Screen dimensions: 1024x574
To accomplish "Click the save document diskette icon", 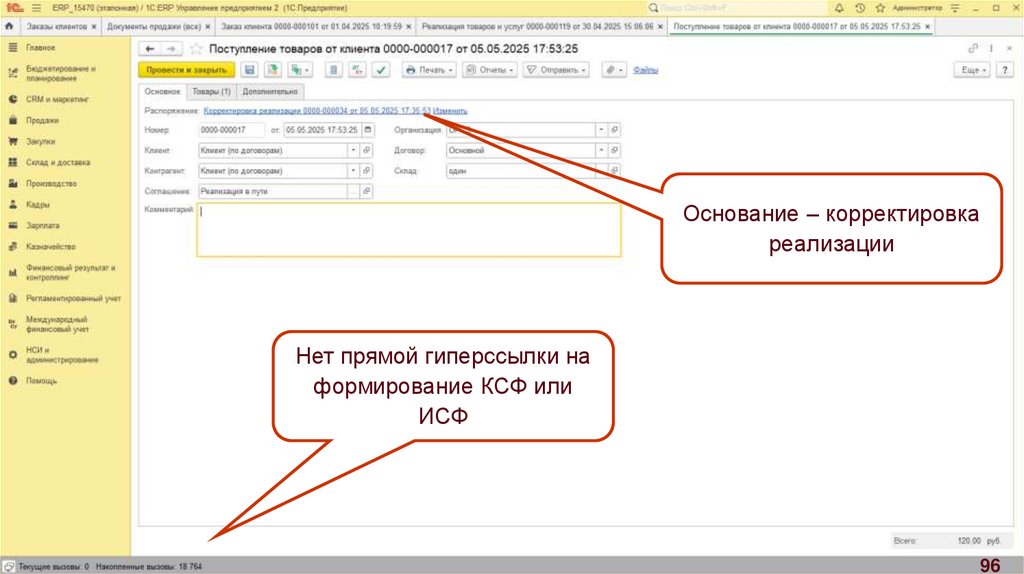I will 249,70.
